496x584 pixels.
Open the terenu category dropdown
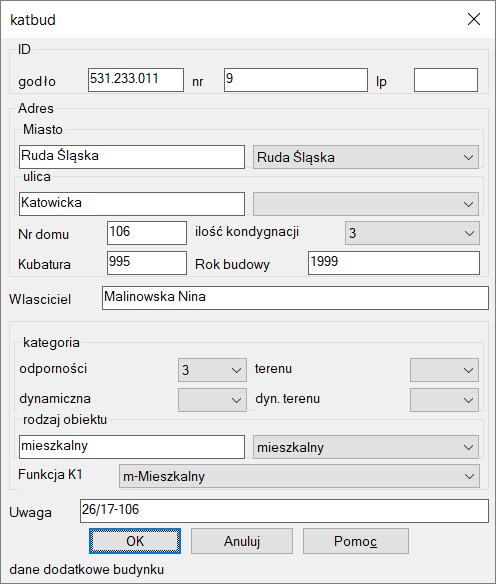coord(444,370)
